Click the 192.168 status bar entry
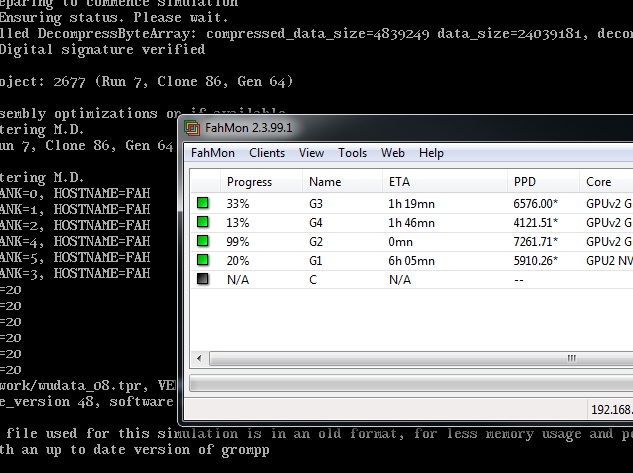633x473 pixels. click(612, 410)
